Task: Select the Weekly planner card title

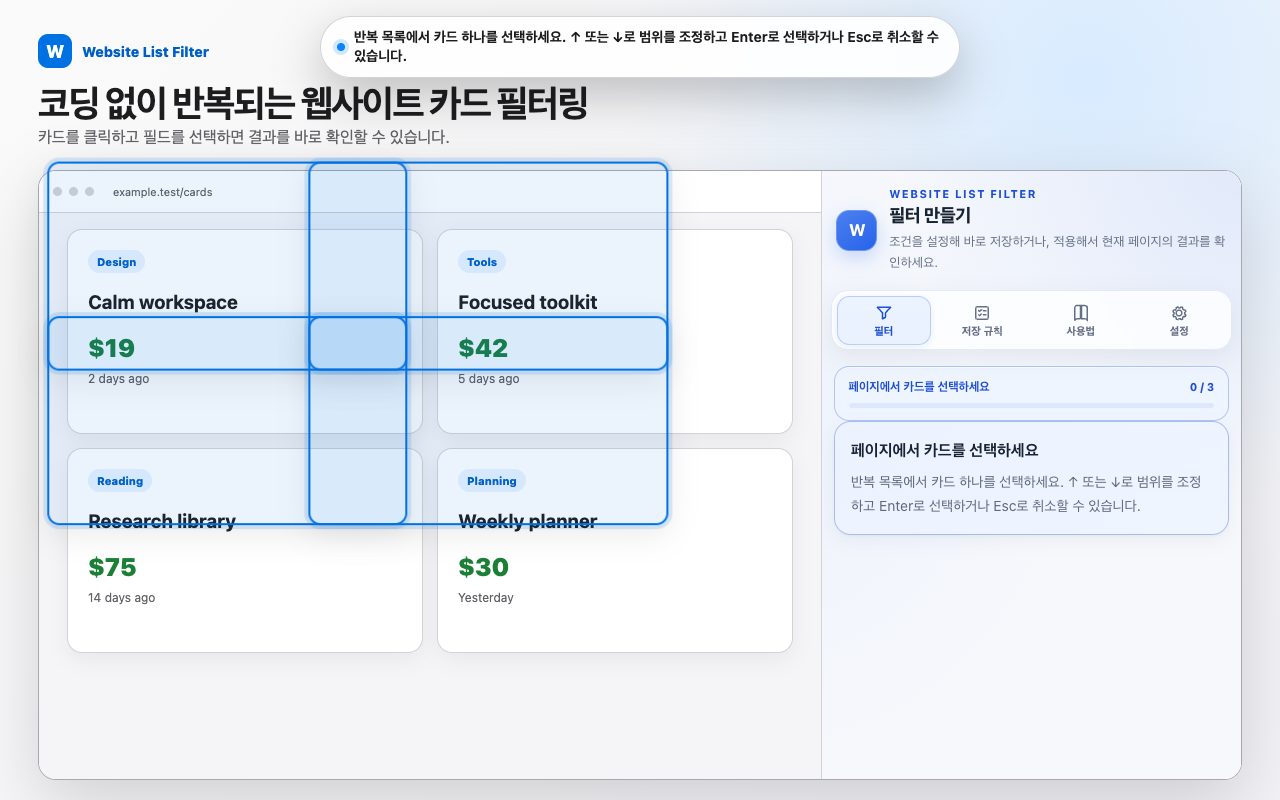Action: click(x=528, y=521)
